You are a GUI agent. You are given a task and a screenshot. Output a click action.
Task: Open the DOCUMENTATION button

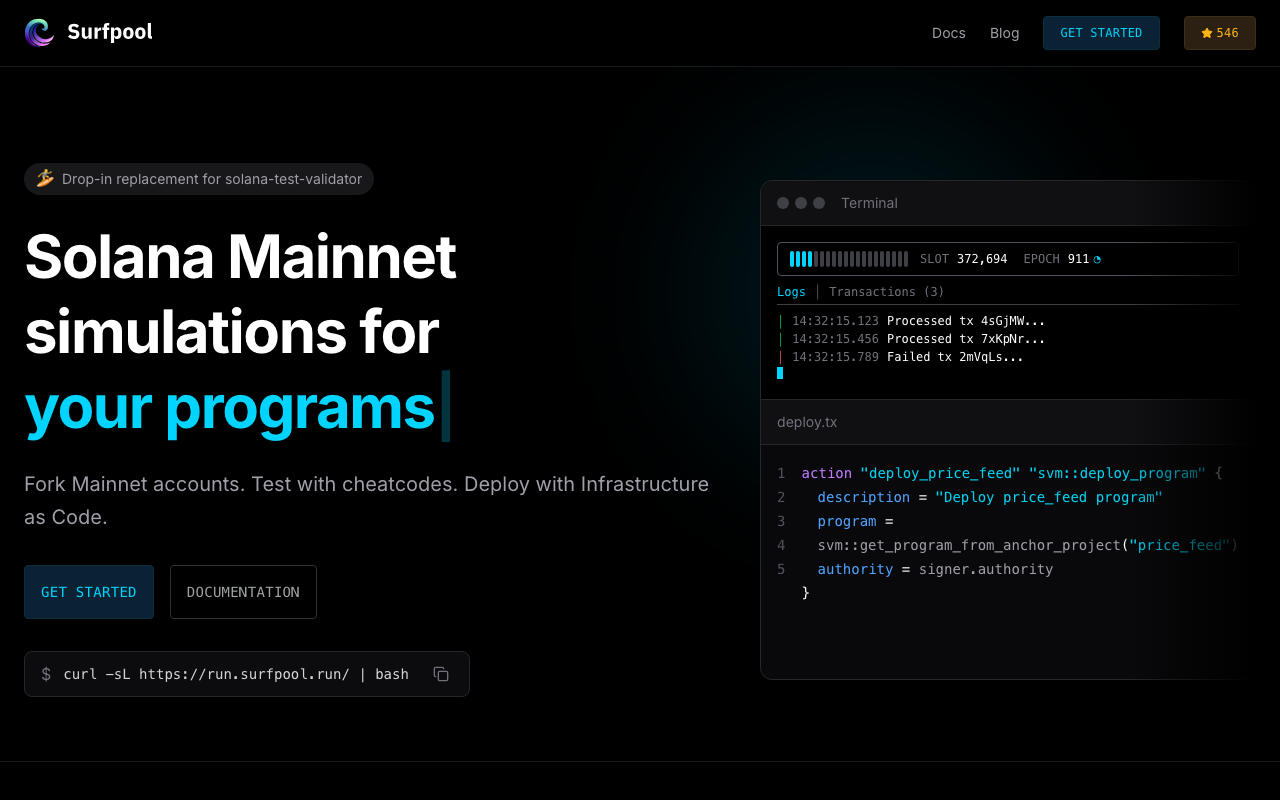(x=243, y=592)
